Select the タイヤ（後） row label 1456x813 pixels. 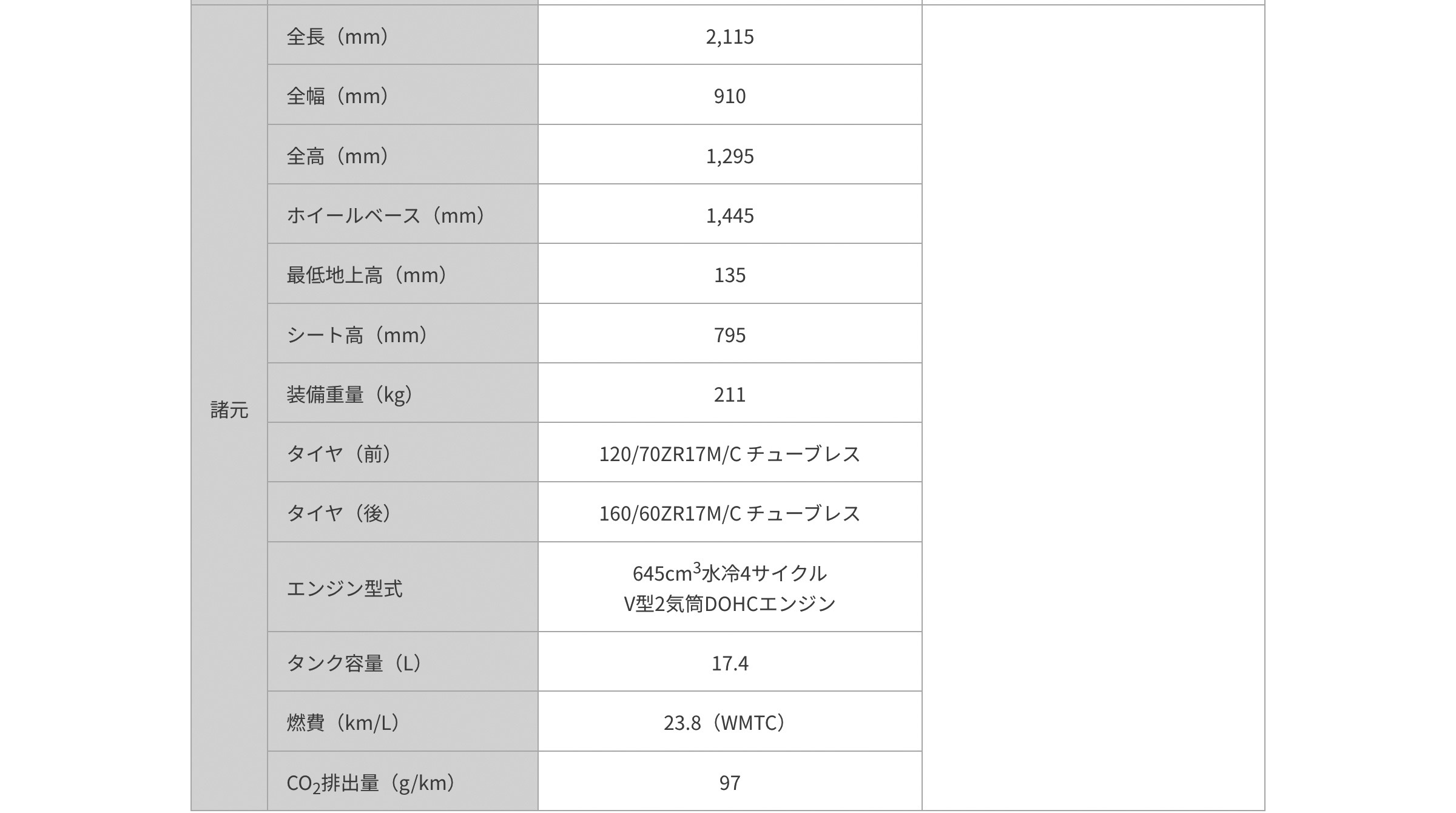coord(339,513)
